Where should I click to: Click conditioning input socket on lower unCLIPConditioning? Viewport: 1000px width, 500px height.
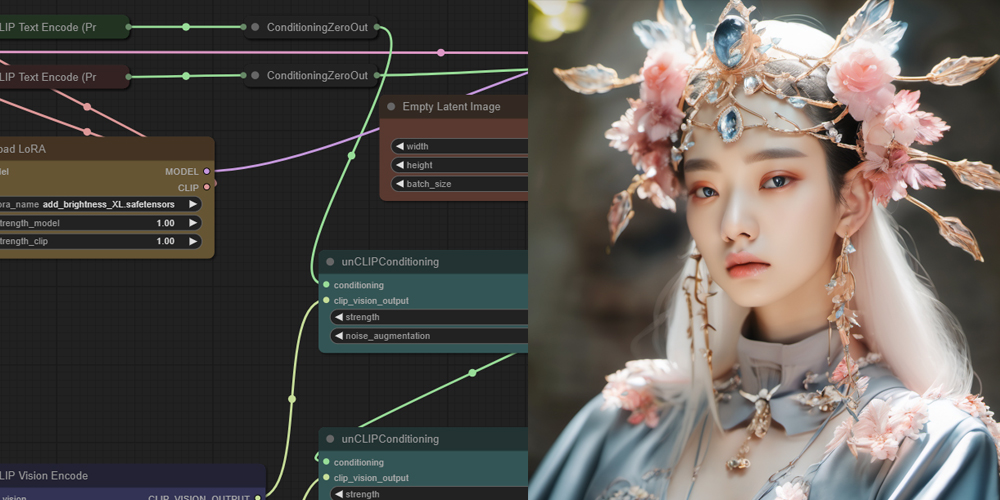(327, 462)
